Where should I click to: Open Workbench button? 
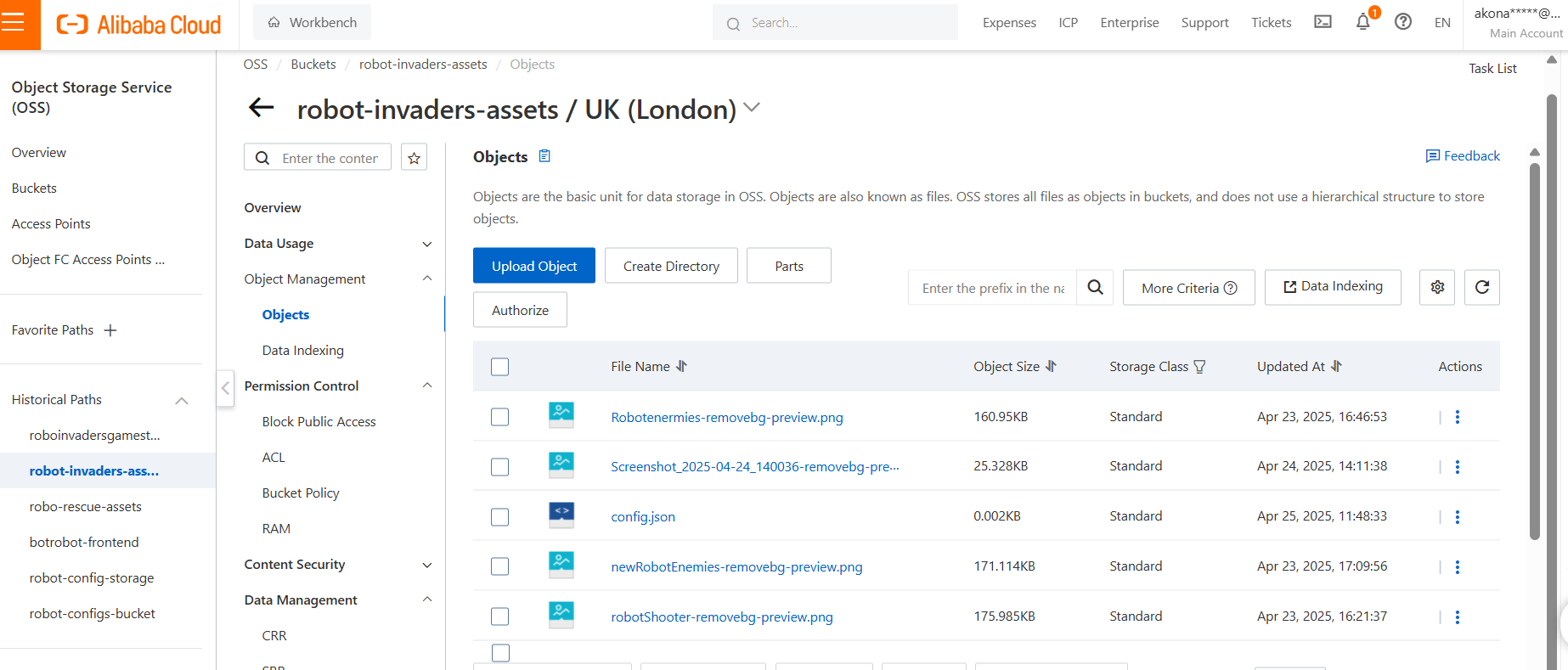(312, 22)
